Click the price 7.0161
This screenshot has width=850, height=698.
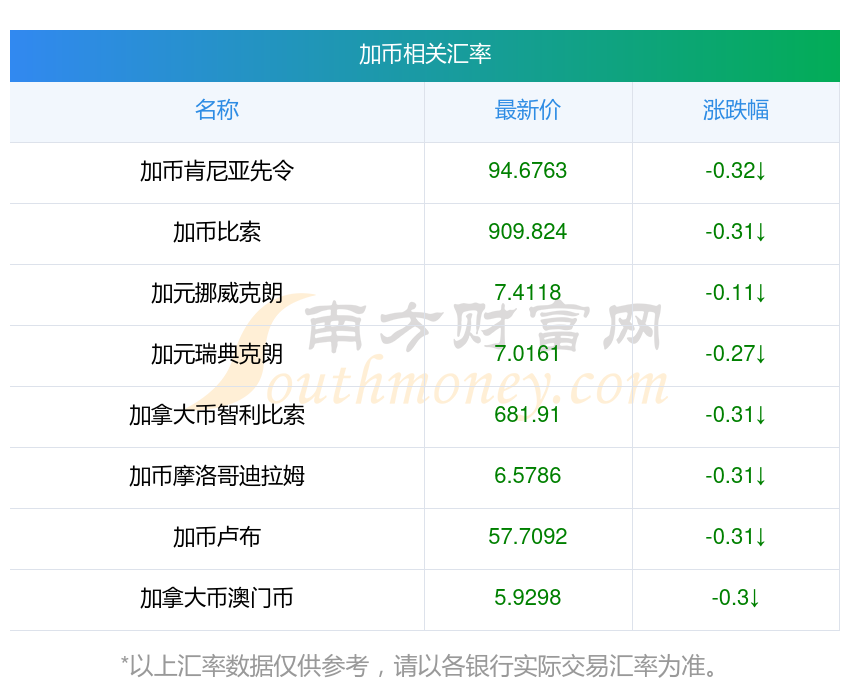[527, 354]
